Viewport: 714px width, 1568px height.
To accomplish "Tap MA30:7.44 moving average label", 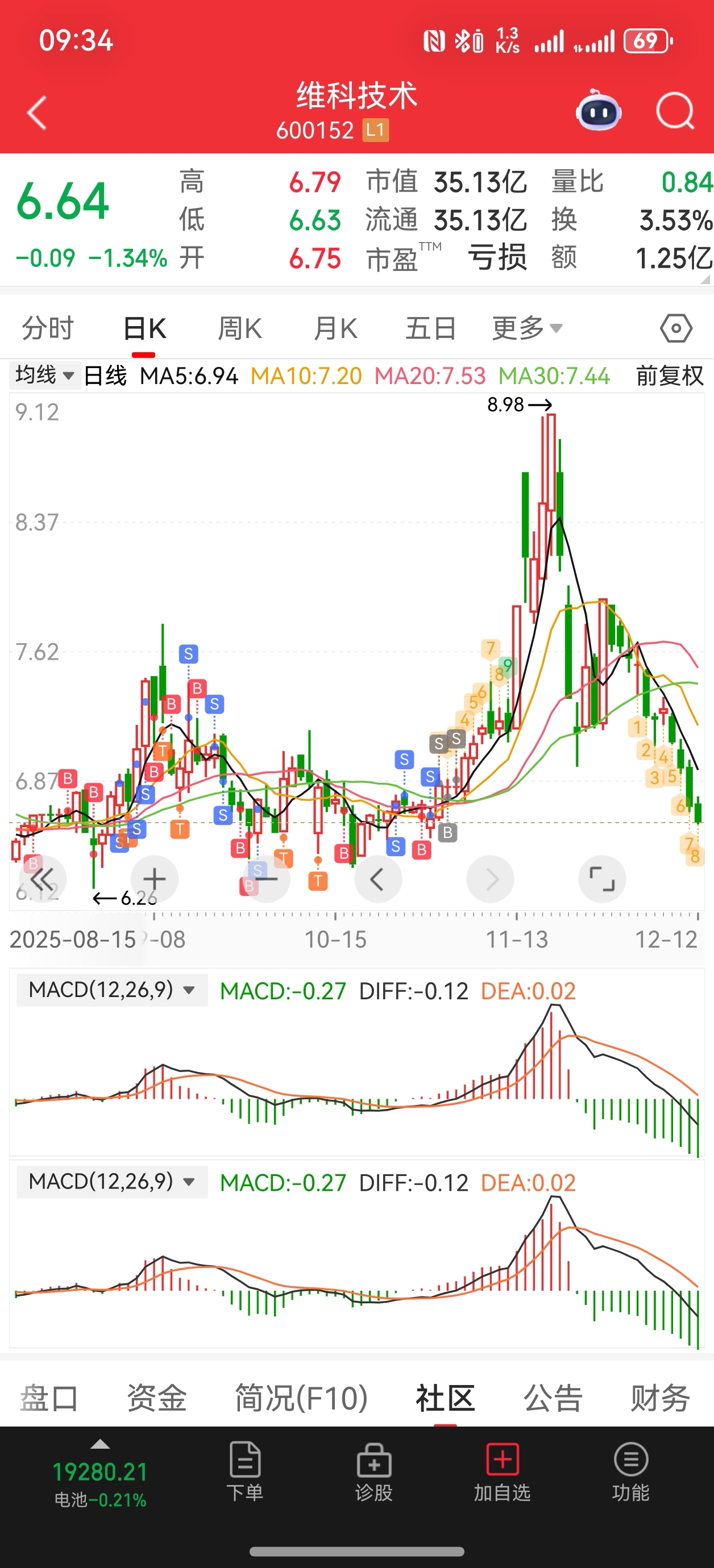I will tap(554, 376).
